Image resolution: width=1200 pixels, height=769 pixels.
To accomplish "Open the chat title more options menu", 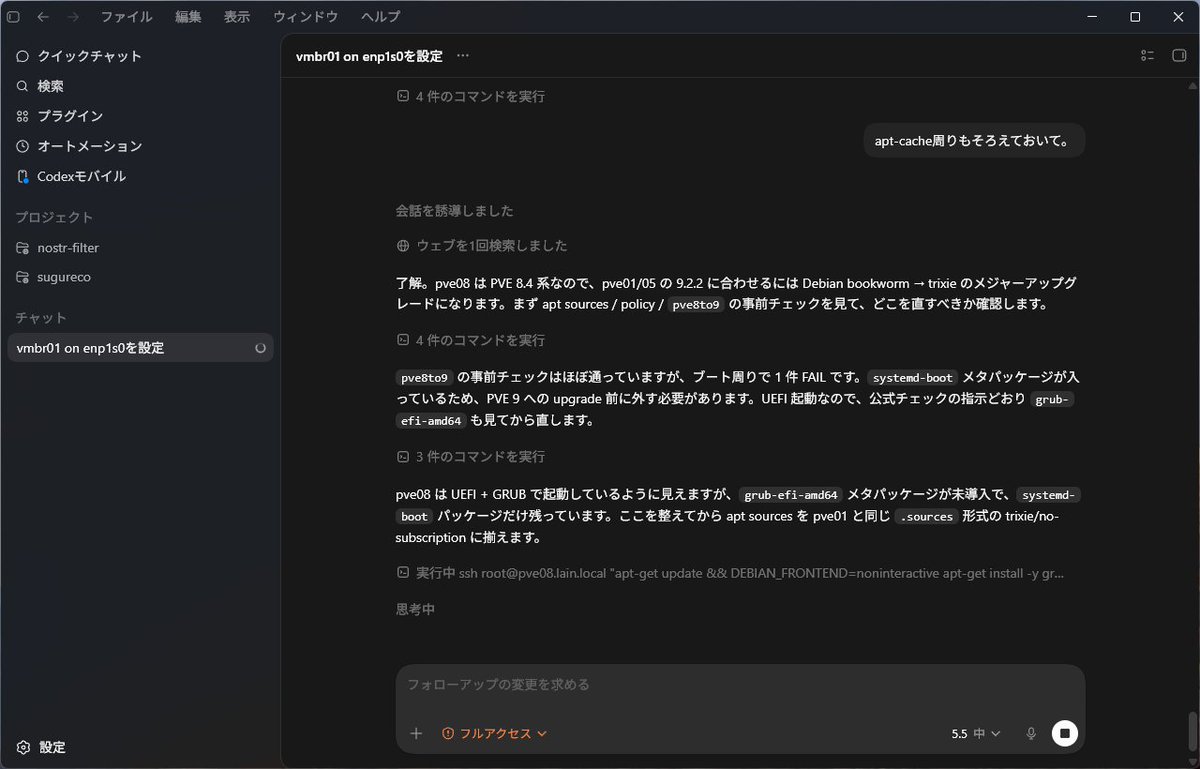I will [x=462, y=56].
